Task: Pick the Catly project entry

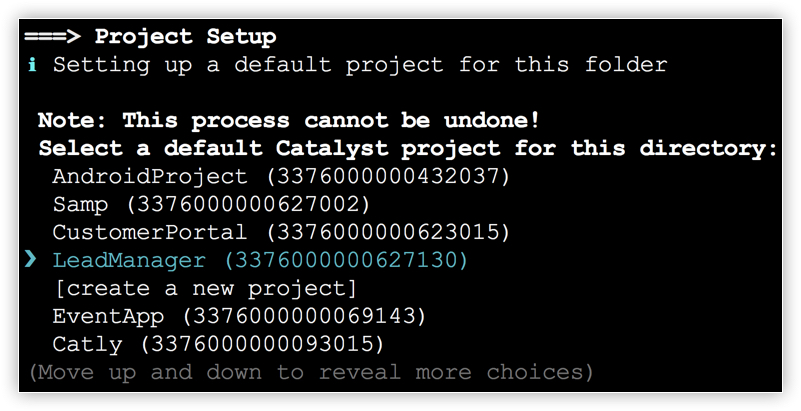Action: (87, 345)
